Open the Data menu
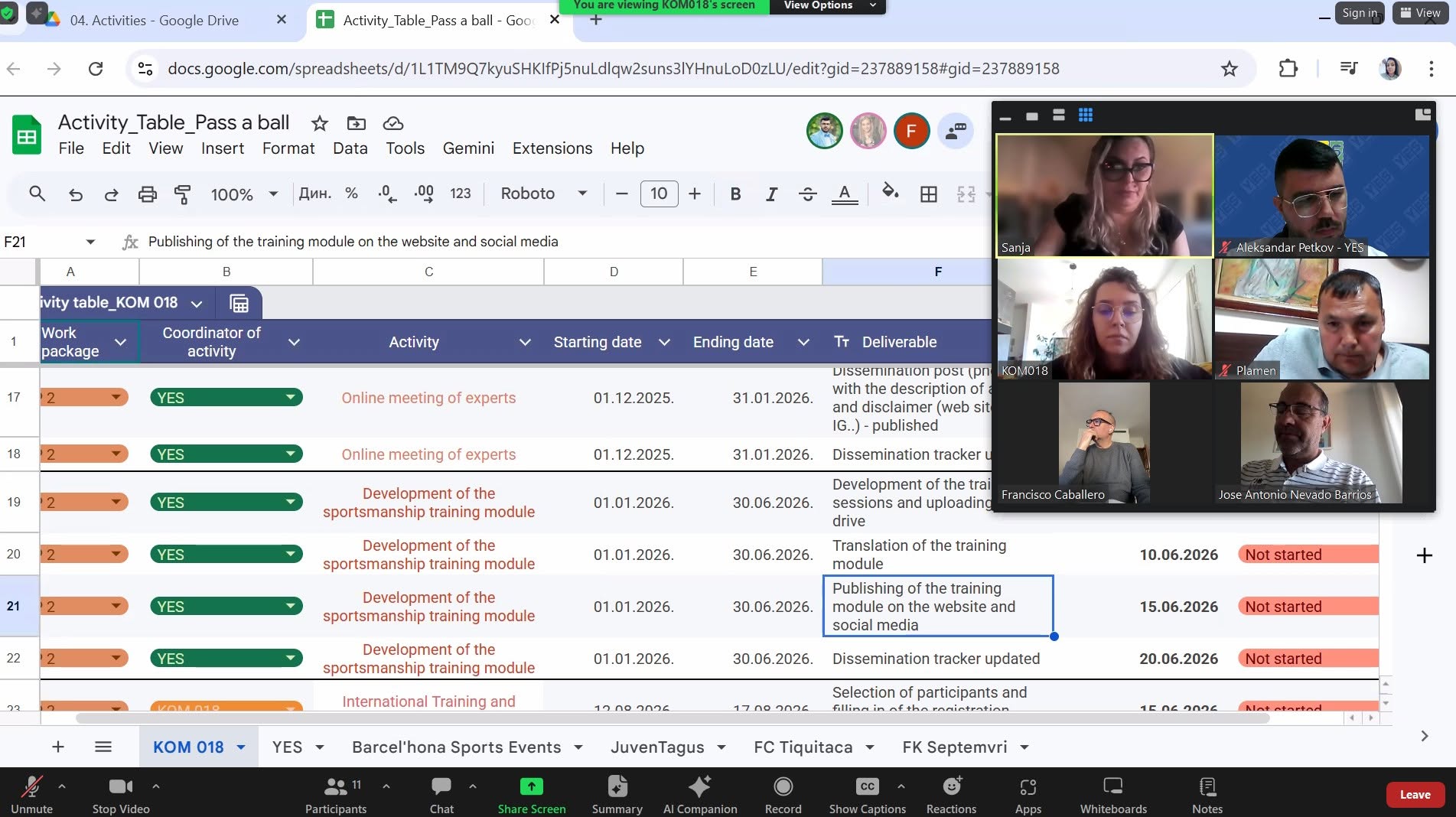Viewport: 1456px width, 817px height. pyautogui.click(x=350, y=148)
